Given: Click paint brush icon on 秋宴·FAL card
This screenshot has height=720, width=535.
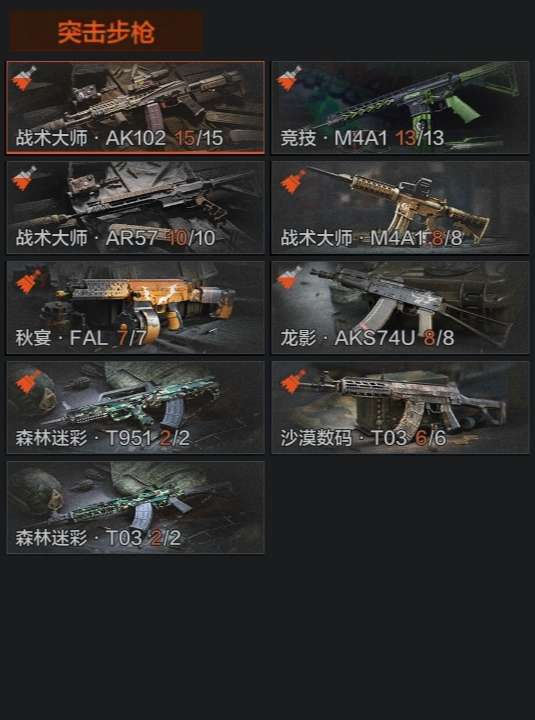Looking at the screenshot, I should (x=28, y=281).
